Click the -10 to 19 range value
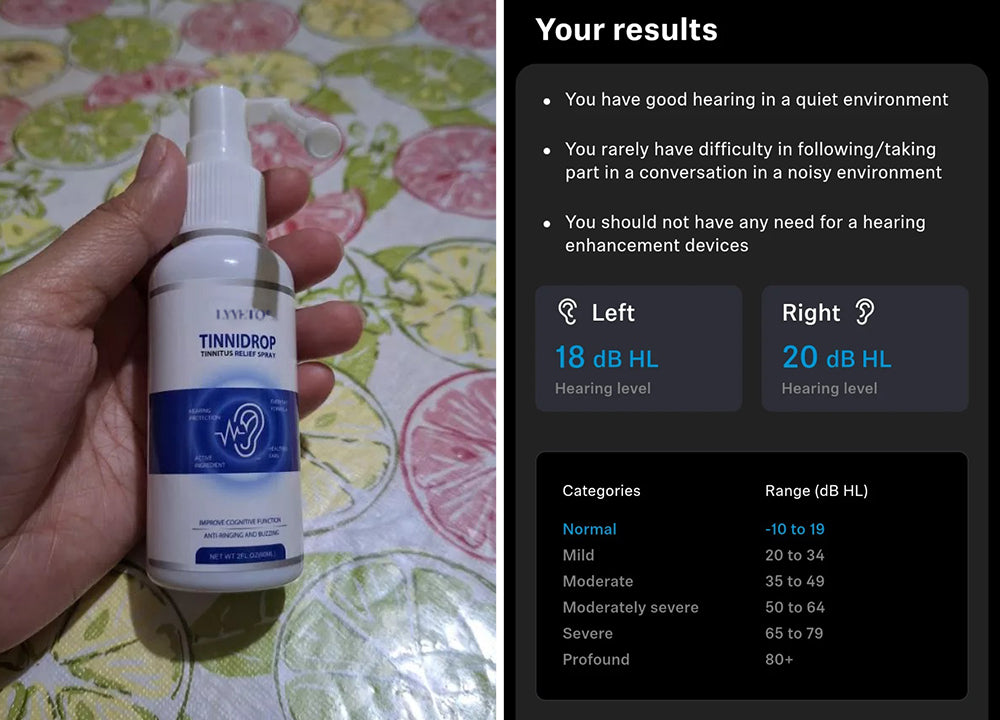Screen dimensions: 1000x720 coord(795,529)
